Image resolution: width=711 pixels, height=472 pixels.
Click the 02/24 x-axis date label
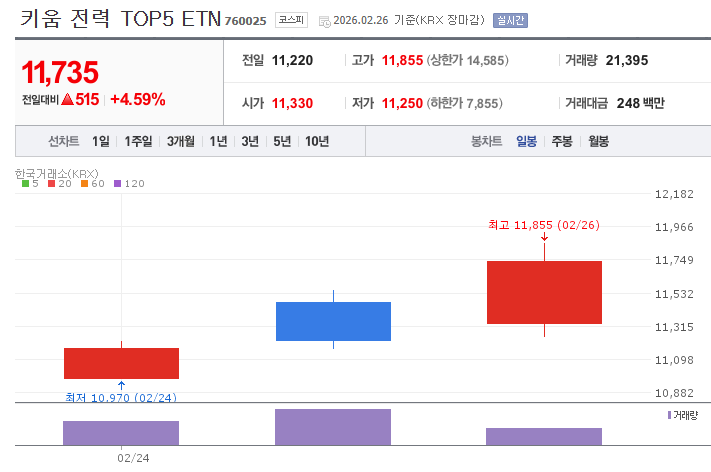point(133,458)
